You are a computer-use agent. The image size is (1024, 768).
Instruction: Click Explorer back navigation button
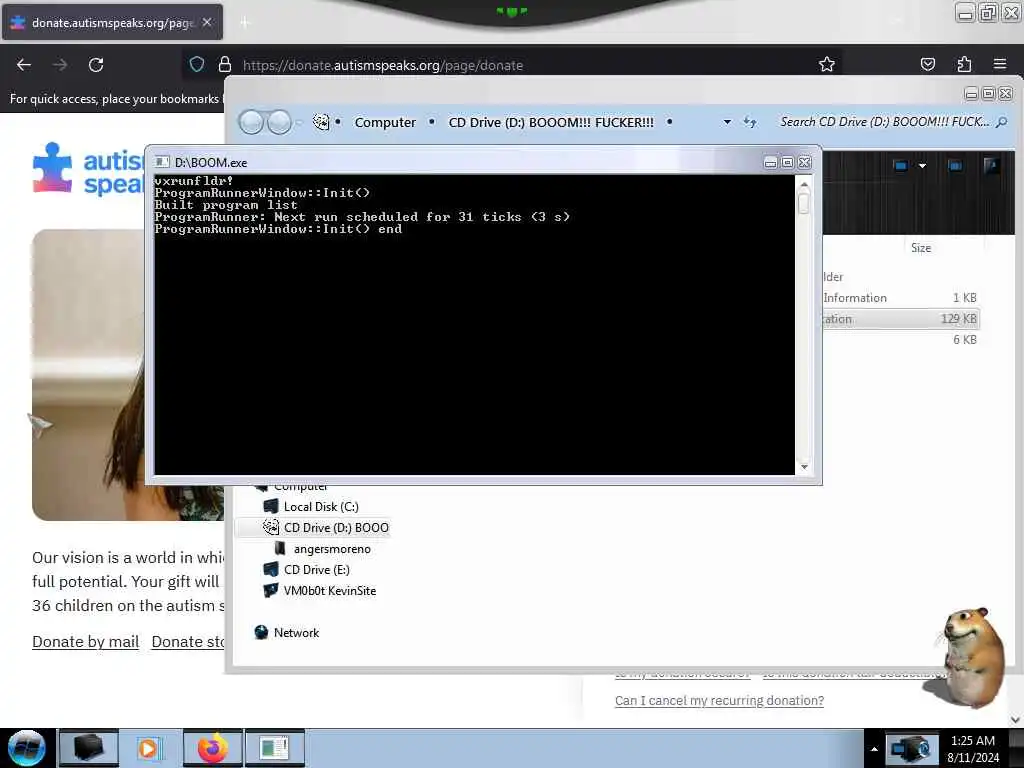pyautogui.click(x=251, y=122)
